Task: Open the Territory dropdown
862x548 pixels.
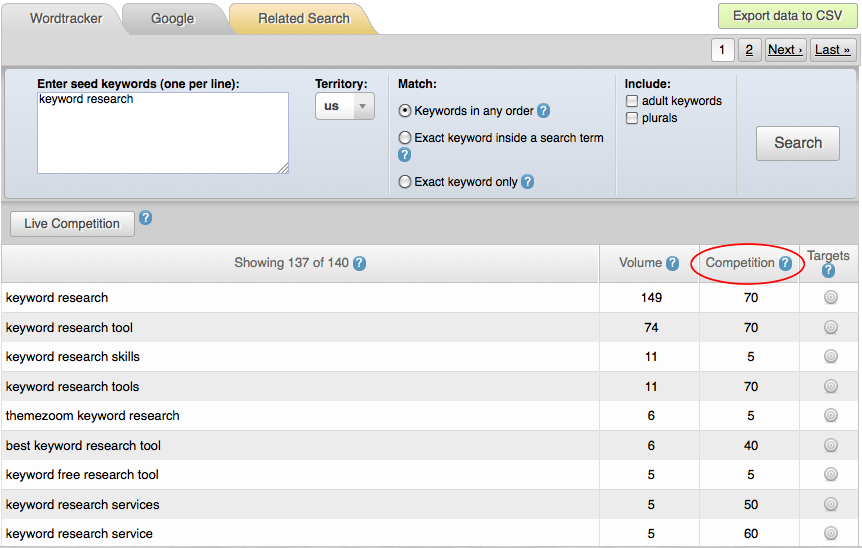Action: pyautogui.click(x=345, y=106)
